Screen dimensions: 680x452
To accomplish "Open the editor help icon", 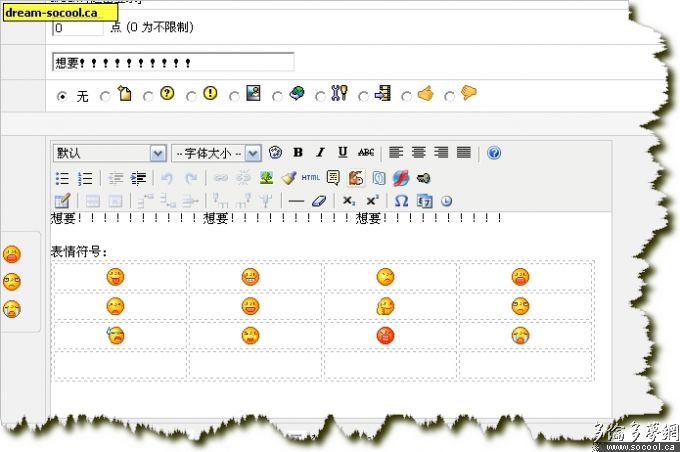I will pyautogui.click(x=494, y=153).
